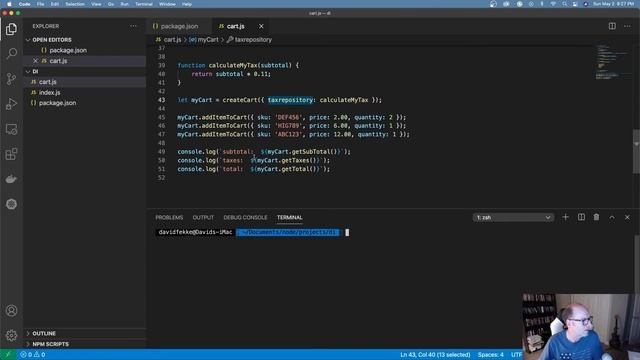Switch to the package.json editor tab
The image size is (640, 360).
(179, 26)
